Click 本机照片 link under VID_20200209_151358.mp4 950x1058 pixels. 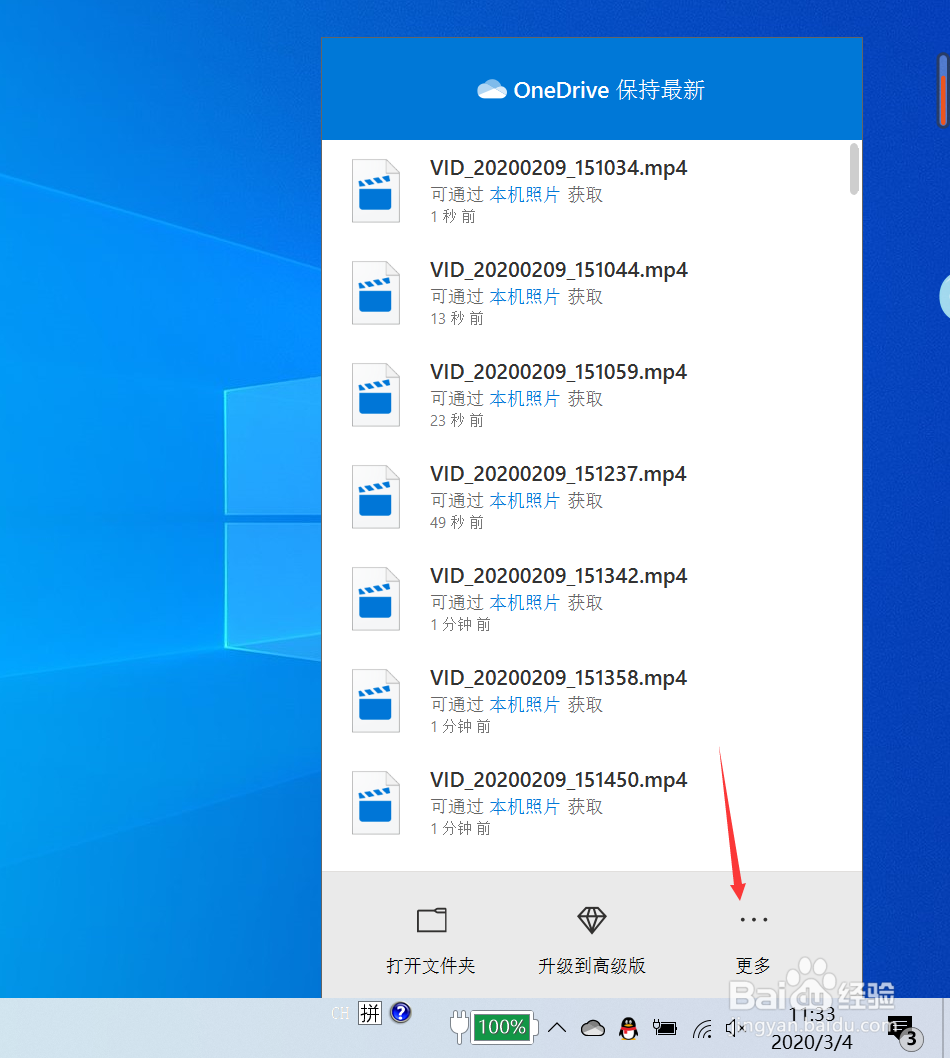(524, 704)
